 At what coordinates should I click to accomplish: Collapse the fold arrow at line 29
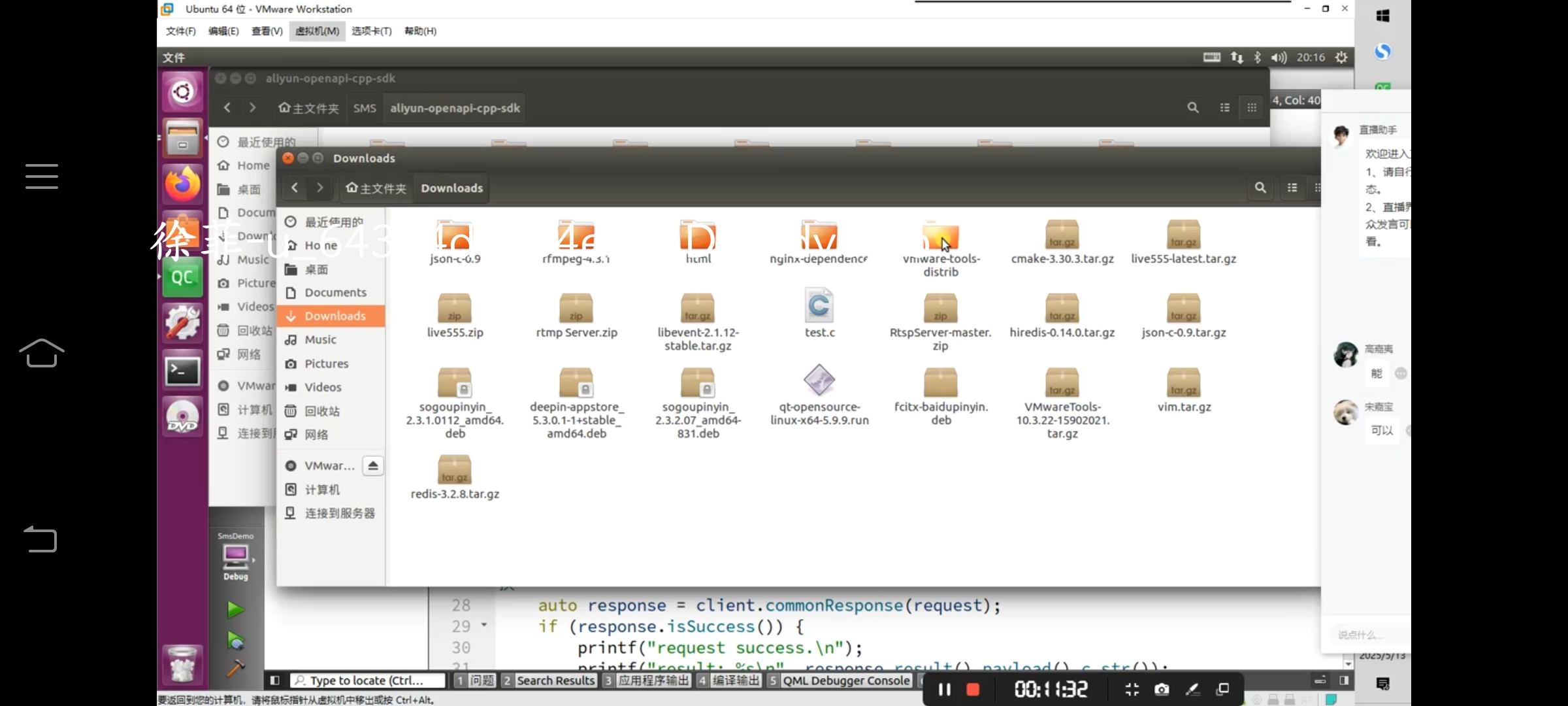point(484,625)
